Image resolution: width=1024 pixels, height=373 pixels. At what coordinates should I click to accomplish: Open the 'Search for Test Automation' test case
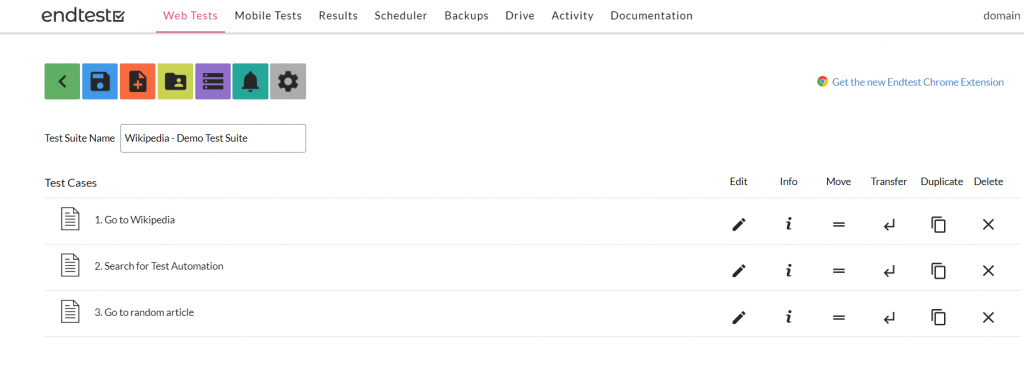click(159, 267)
